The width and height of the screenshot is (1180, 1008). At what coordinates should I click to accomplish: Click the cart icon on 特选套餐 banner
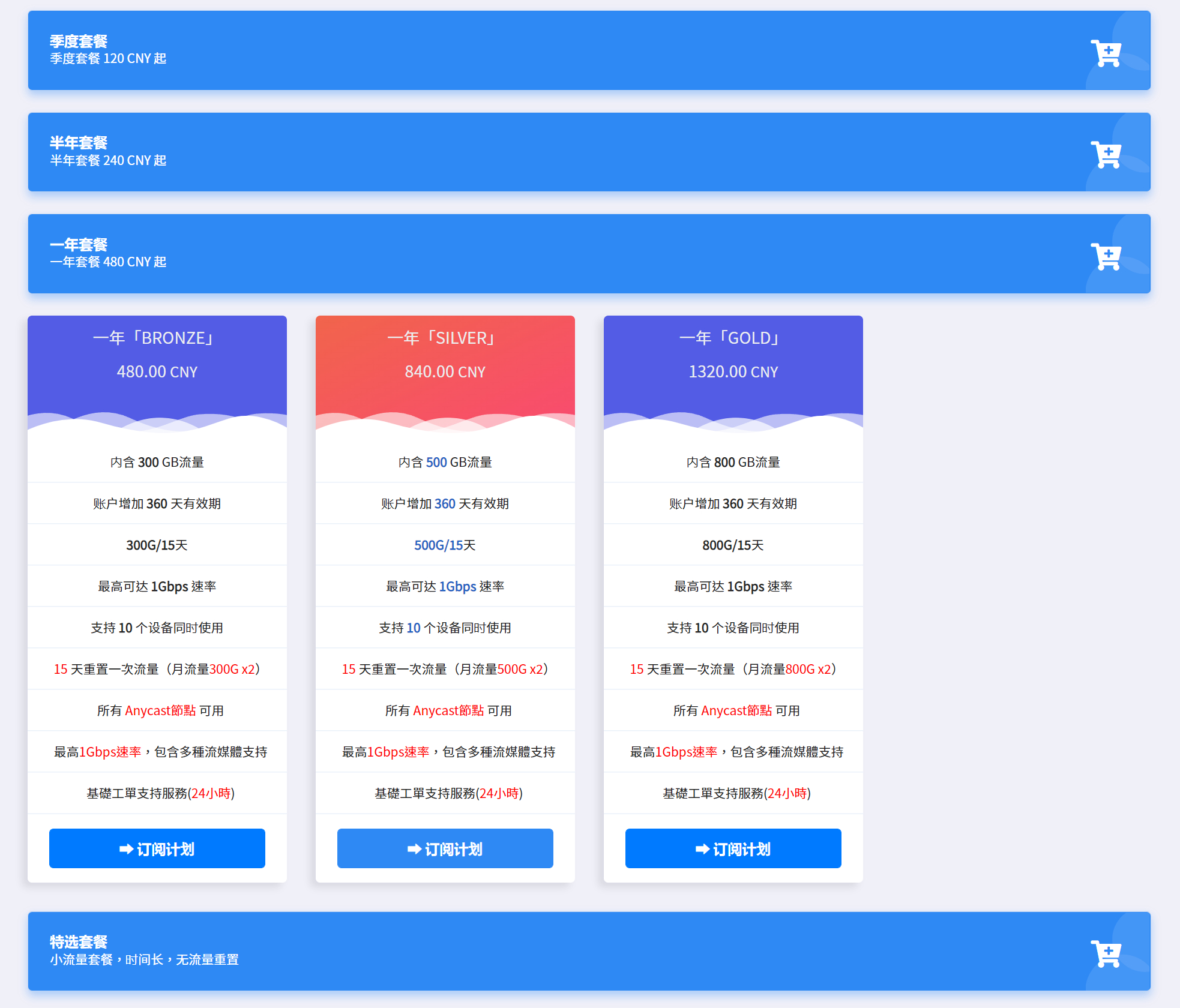click(1106, 954)
